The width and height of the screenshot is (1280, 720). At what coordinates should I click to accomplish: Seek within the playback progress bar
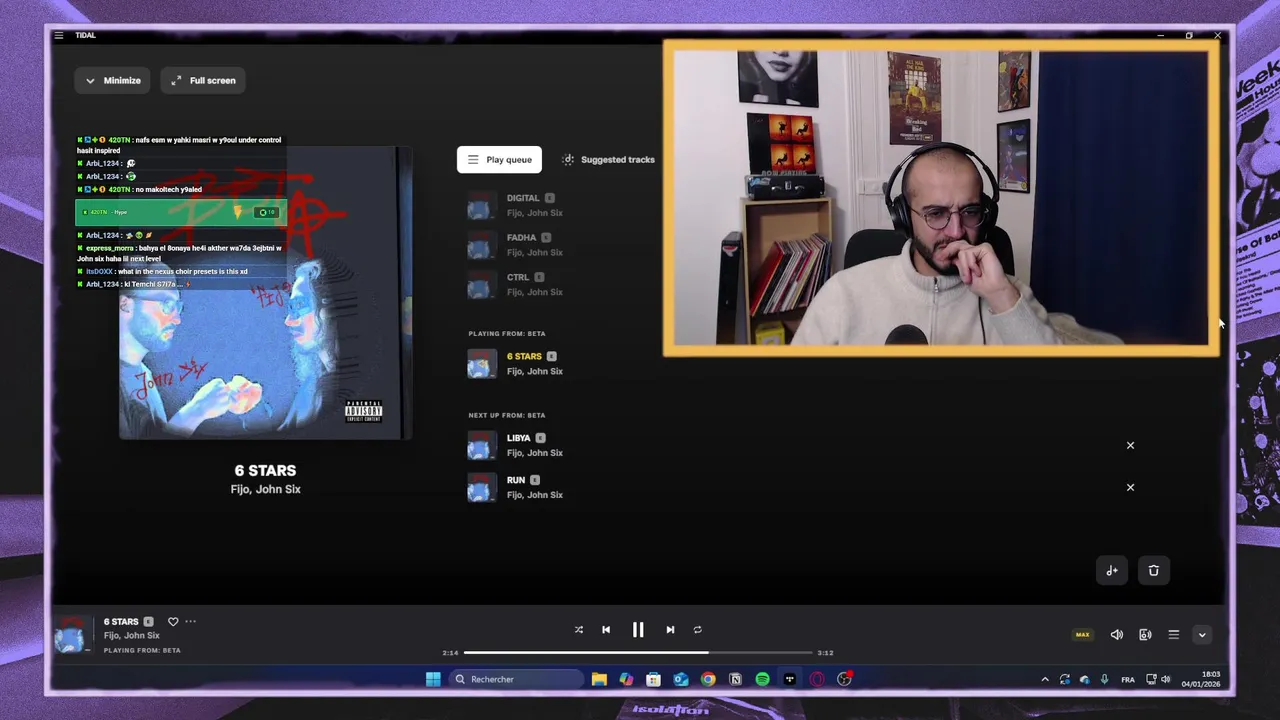click(638, 652)
